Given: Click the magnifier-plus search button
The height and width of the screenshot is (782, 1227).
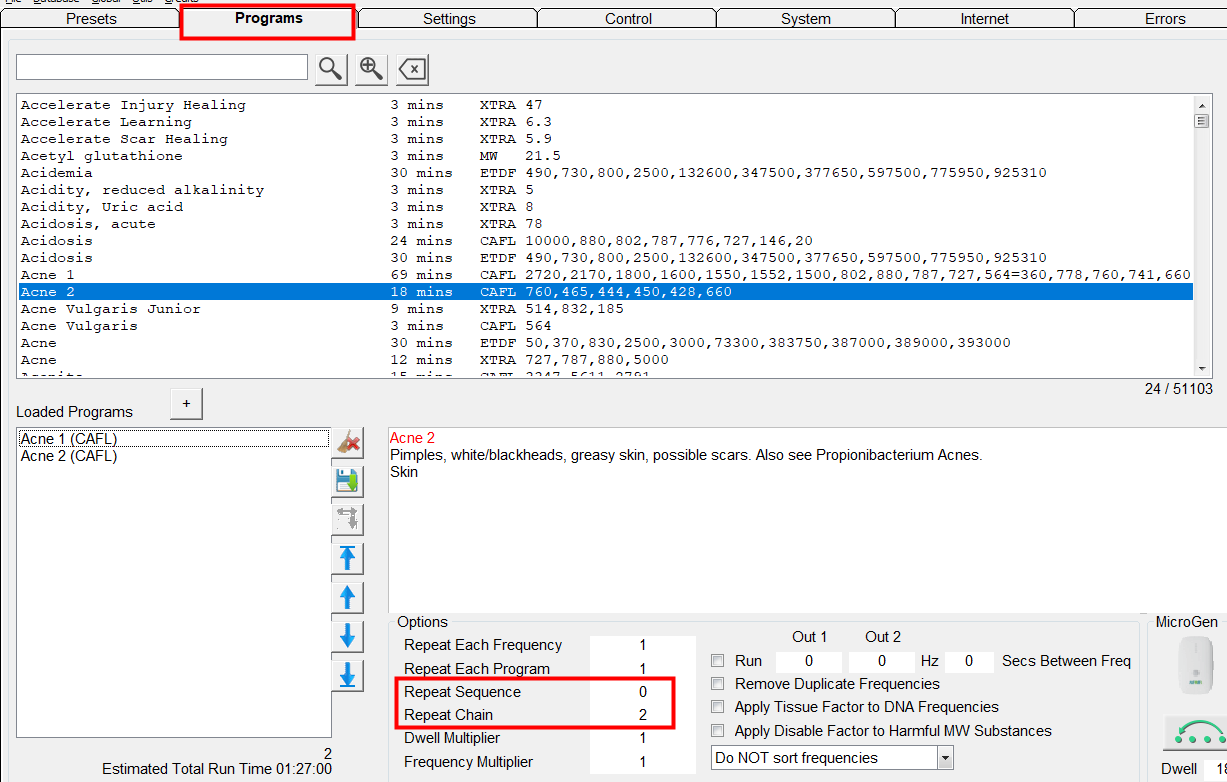Looking at the screenshot, I should pos(371,68).
